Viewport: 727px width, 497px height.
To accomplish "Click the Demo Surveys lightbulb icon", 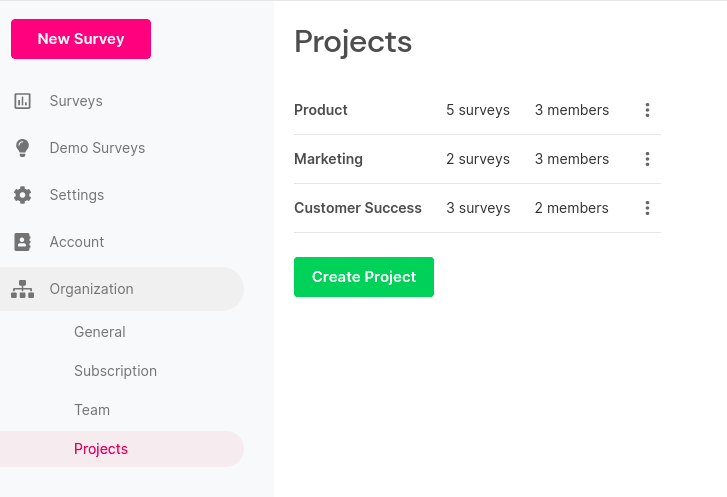I will click(22, 148).
